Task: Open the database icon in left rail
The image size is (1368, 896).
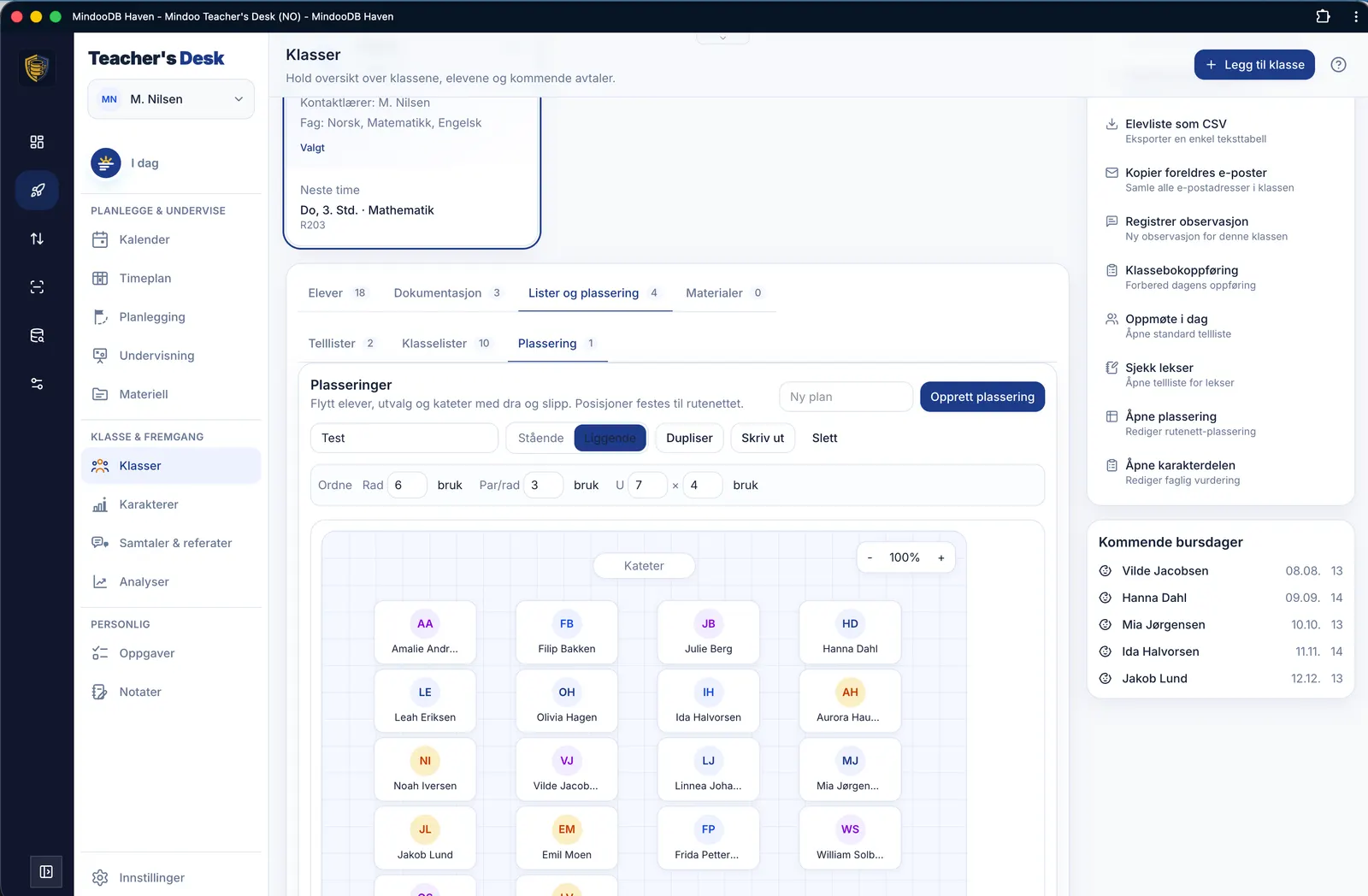Action: [x=37, y=335]
